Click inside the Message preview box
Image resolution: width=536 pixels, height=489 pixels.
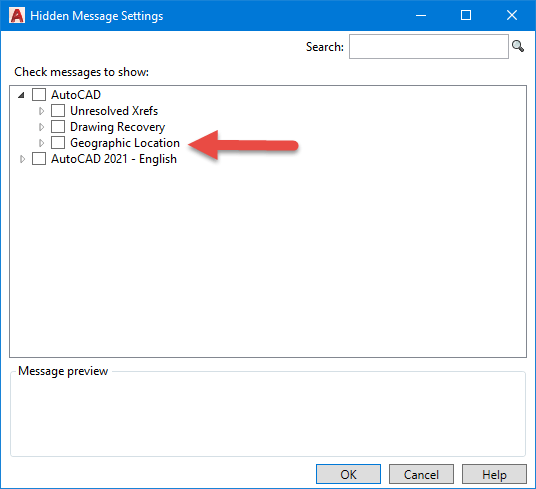point(268,415)
